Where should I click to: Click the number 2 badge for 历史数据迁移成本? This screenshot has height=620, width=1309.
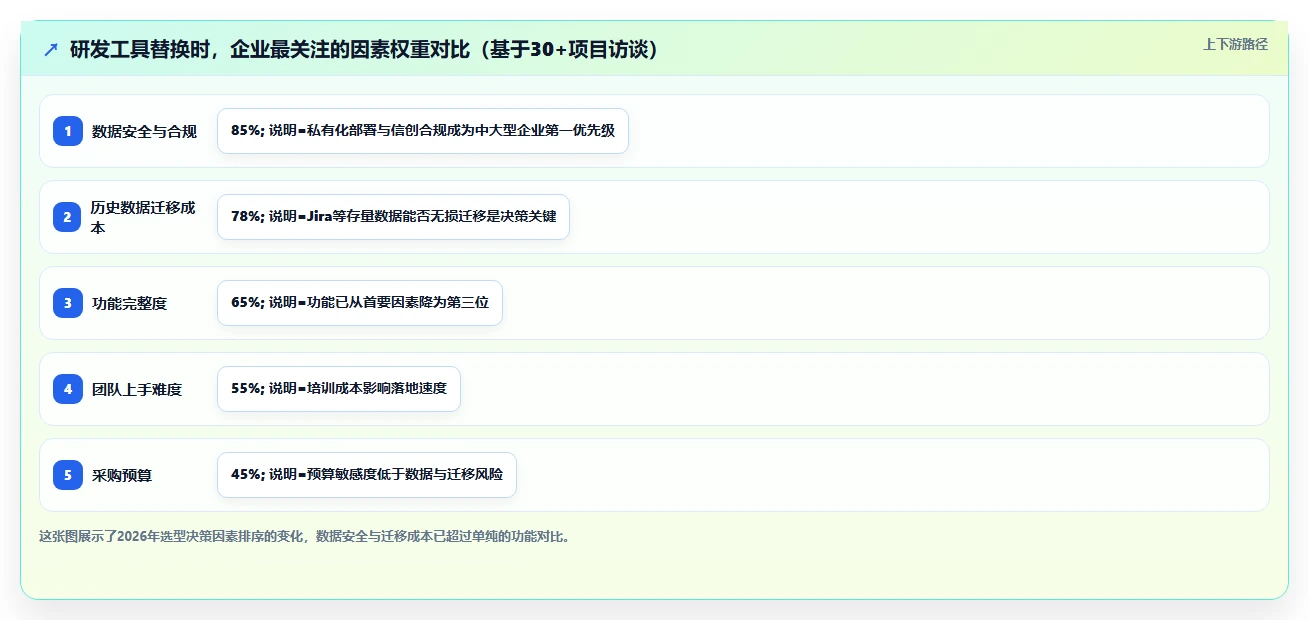[x=68, y=217]
